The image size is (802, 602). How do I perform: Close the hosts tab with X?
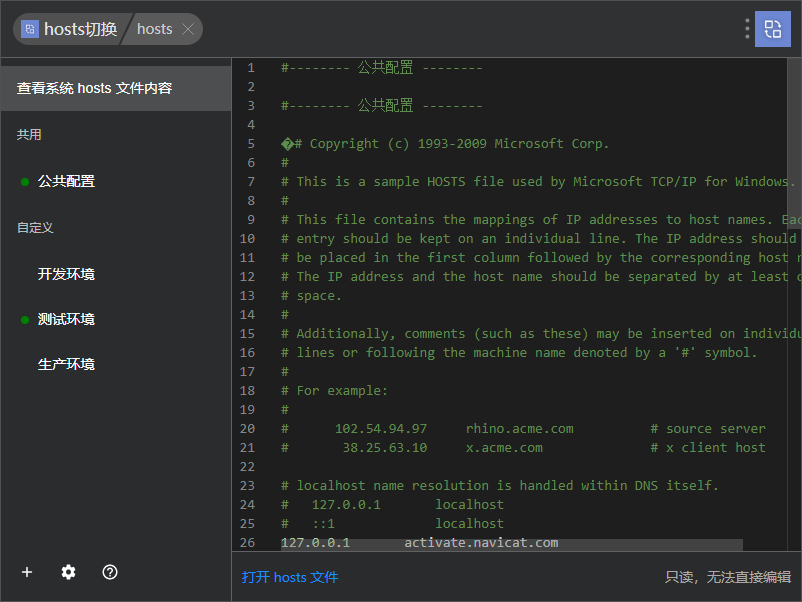(188, 29)
